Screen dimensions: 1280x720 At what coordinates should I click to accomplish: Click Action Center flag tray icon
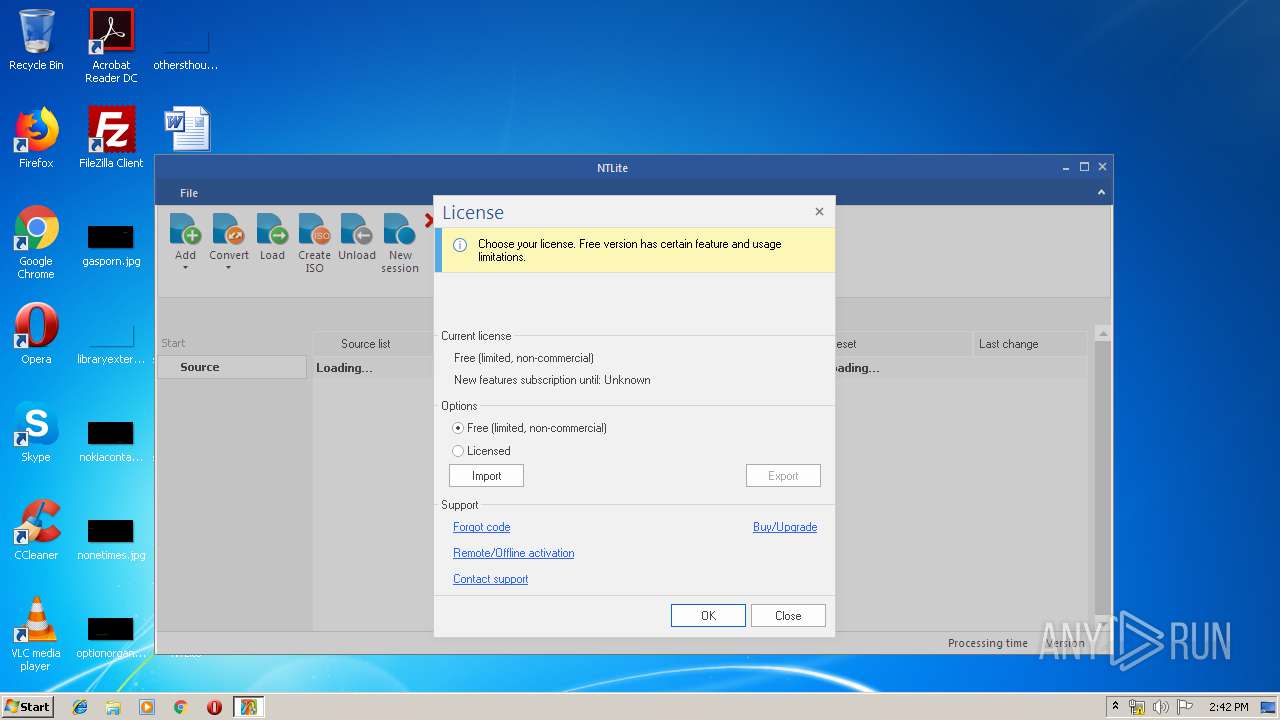(x=1183, y=707)
